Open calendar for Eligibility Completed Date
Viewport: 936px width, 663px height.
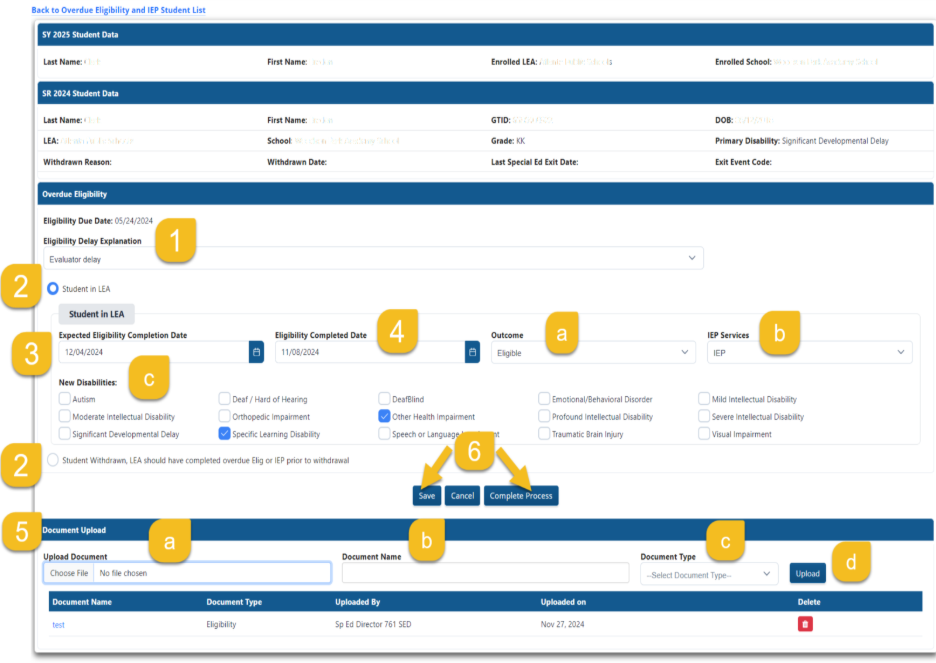tap(472, 352)
